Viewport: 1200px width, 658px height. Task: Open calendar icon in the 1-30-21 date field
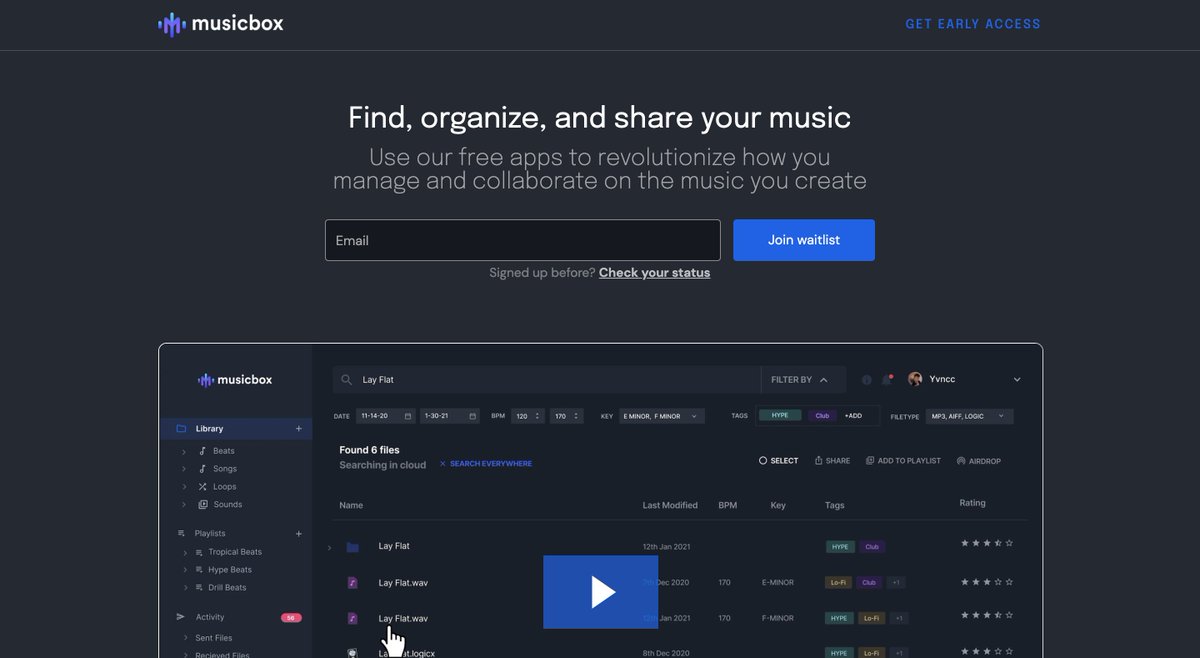pyautogui.click(x=472, y=416)
